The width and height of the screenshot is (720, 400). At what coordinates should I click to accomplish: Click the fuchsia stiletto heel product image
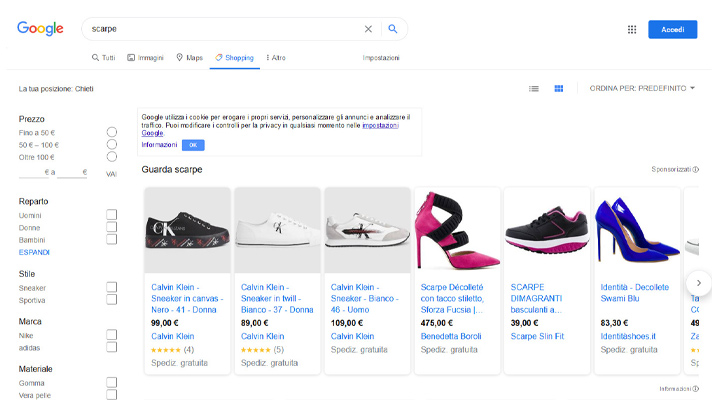click(x=457, y=230)
